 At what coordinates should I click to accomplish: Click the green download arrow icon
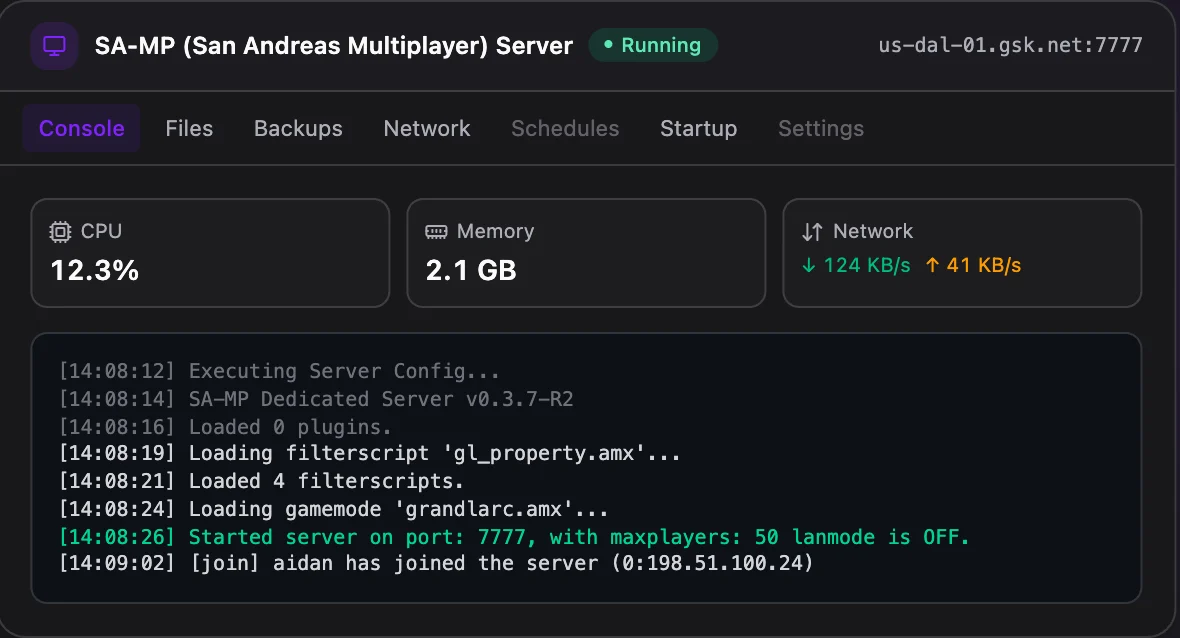point(808,265)
